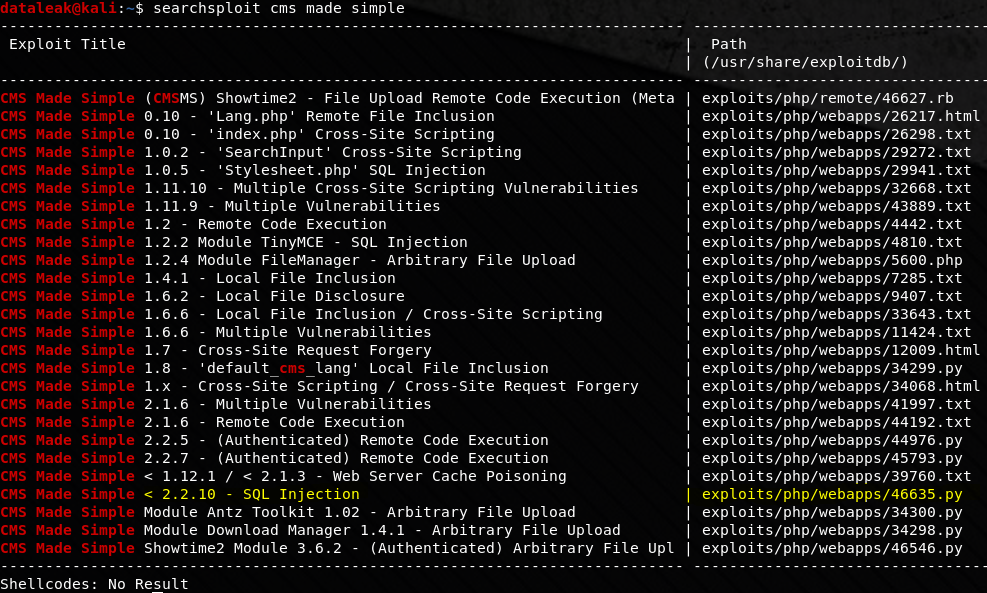Click the exploits/php/webapps/46546.py path
The height and width of the screenshot is (593, 987).
pos(832,548)
